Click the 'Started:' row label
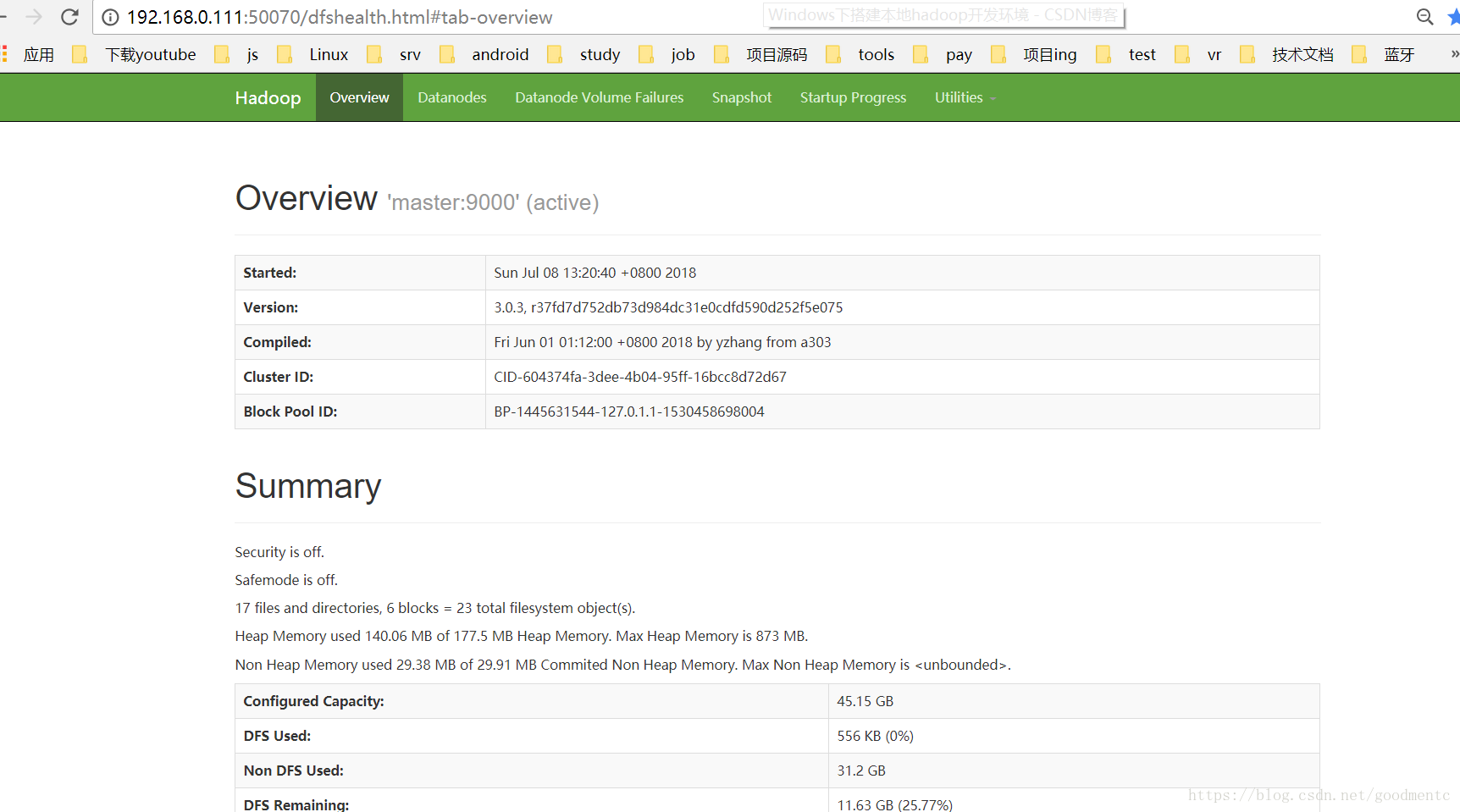This screenshot has height=812, width=1460. pyautogui.click(x=270, y=273)
